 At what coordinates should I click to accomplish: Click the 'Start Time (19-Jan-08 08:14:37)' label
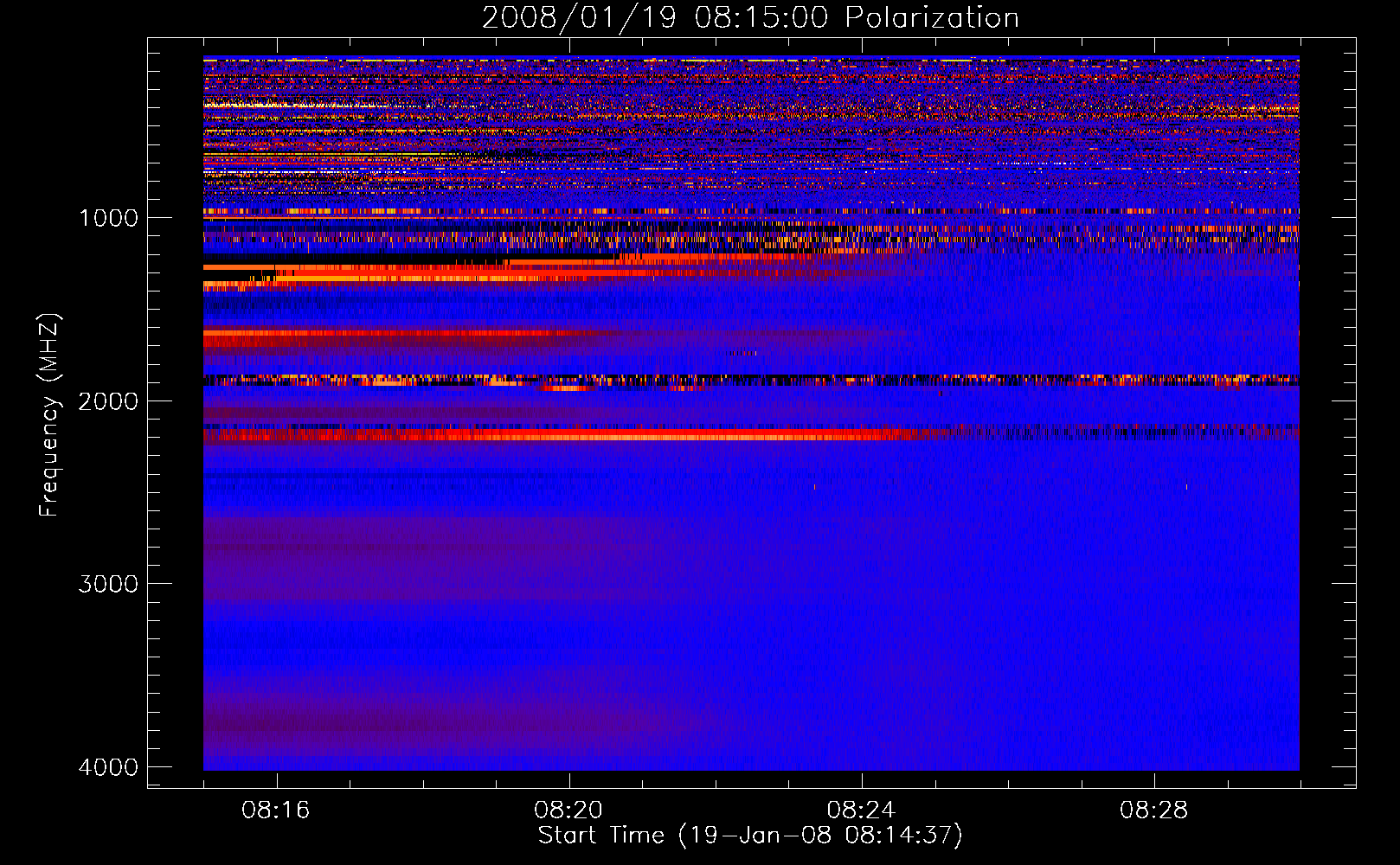750,836
